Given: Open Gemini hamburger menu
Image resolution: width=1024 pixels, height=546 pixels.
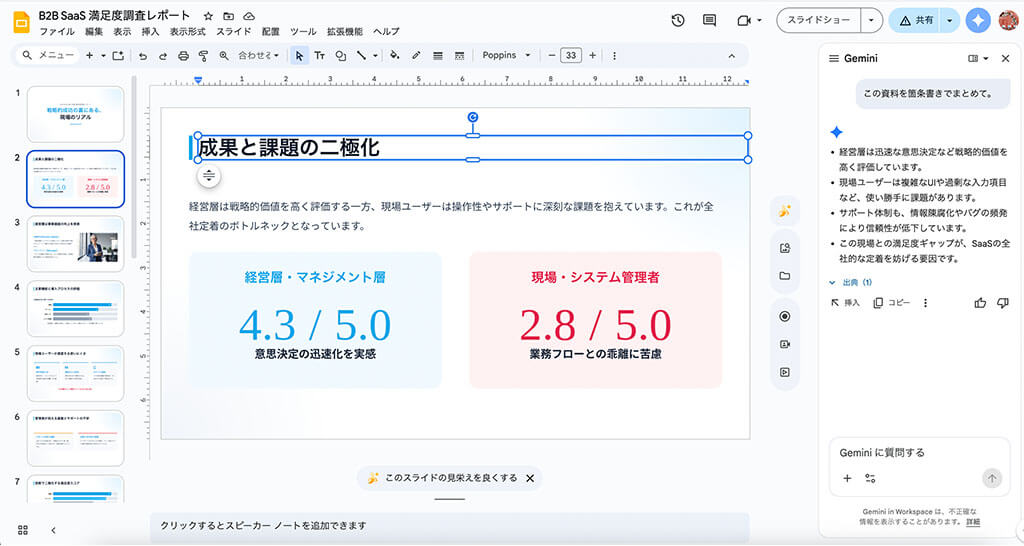Looking at the screenshot, I should 834,58.
